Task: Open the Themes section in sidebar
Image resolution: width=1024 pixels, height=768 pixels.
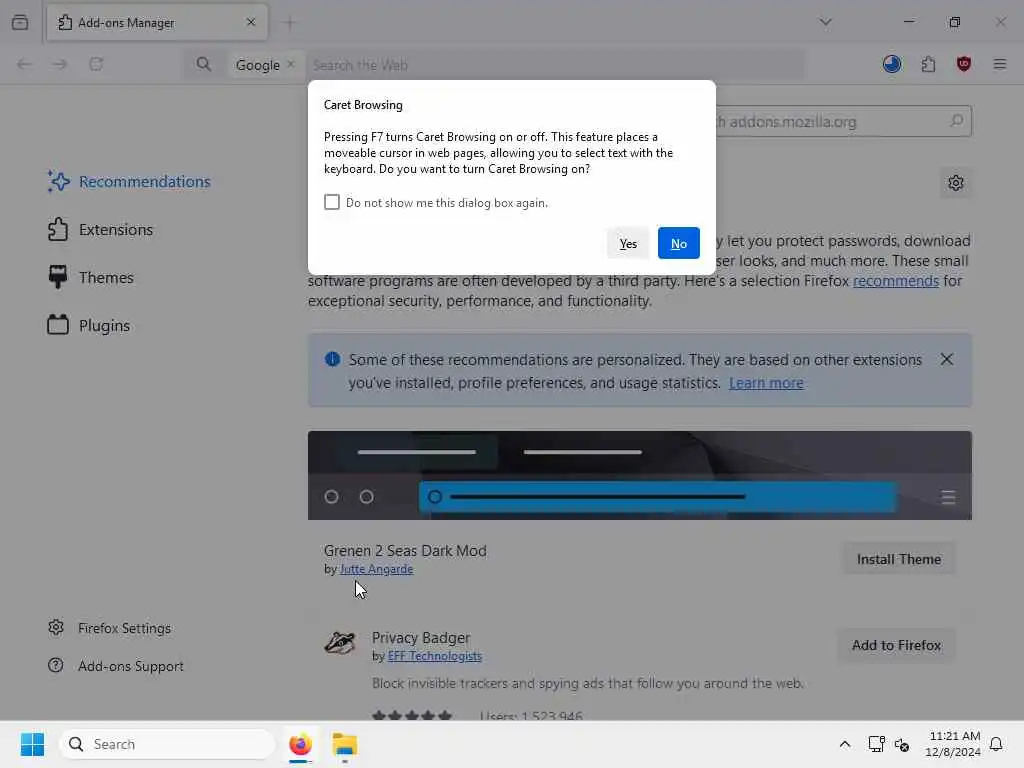Action: click(x=90, y=278)
